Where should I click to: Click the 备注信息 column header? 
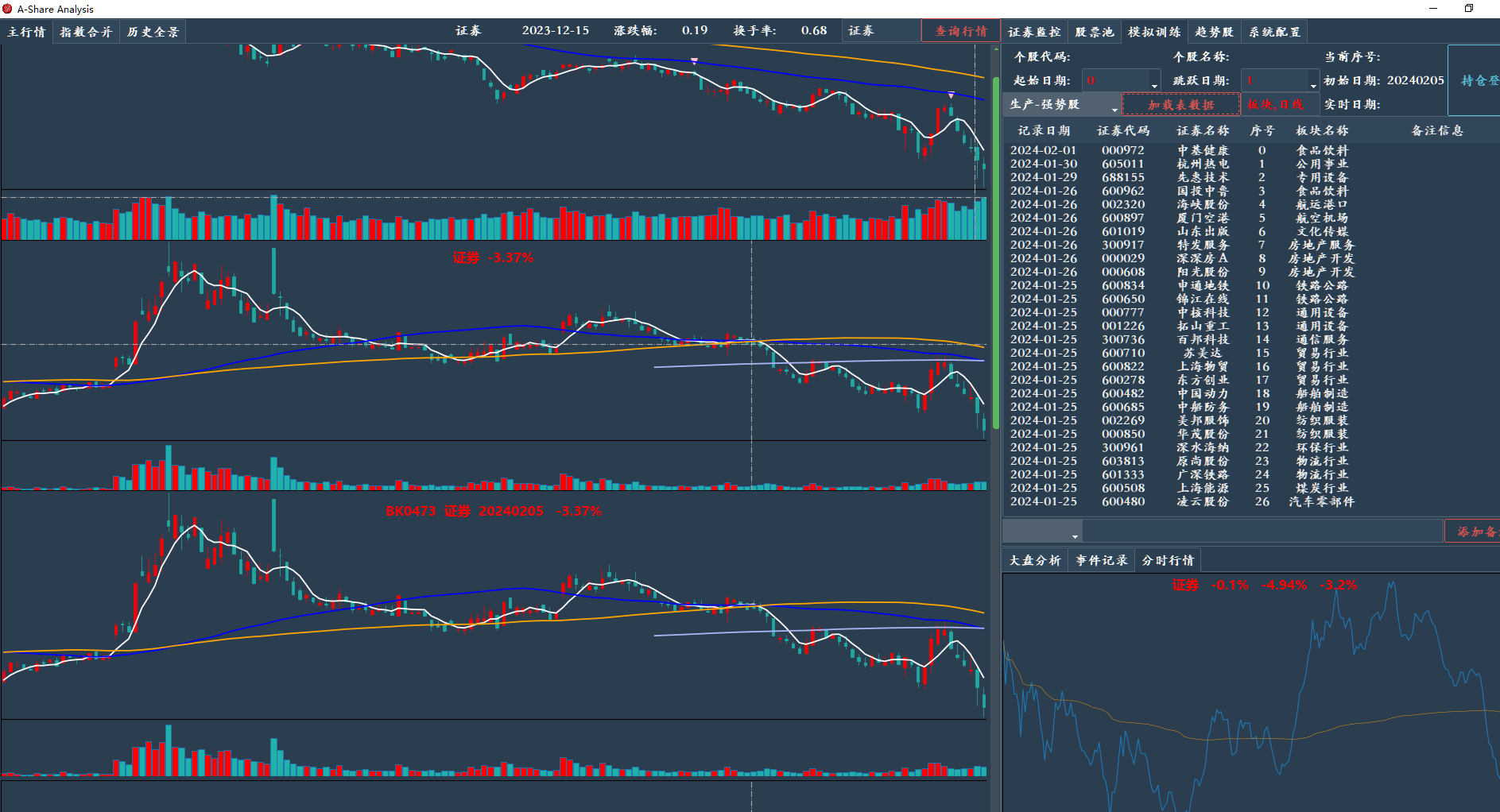click(1436, 130)
